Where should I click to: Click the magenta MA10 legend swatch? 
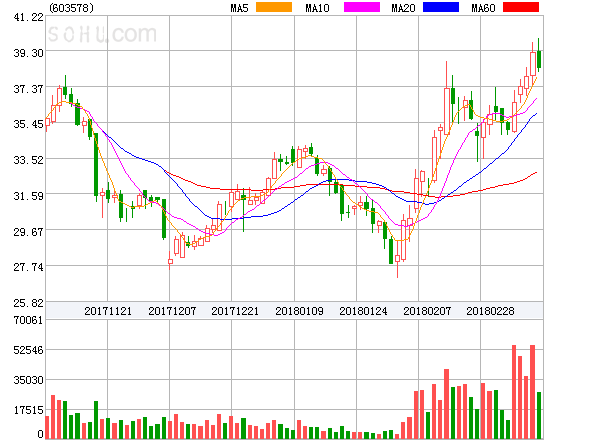pyautogui.click(x=362, y=7)
